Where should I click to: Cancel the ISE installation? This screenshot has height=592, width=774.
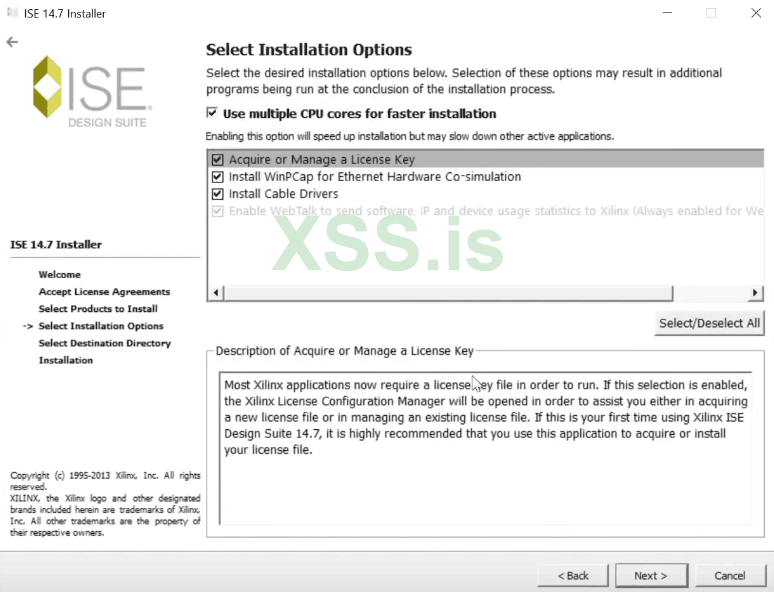730,576
